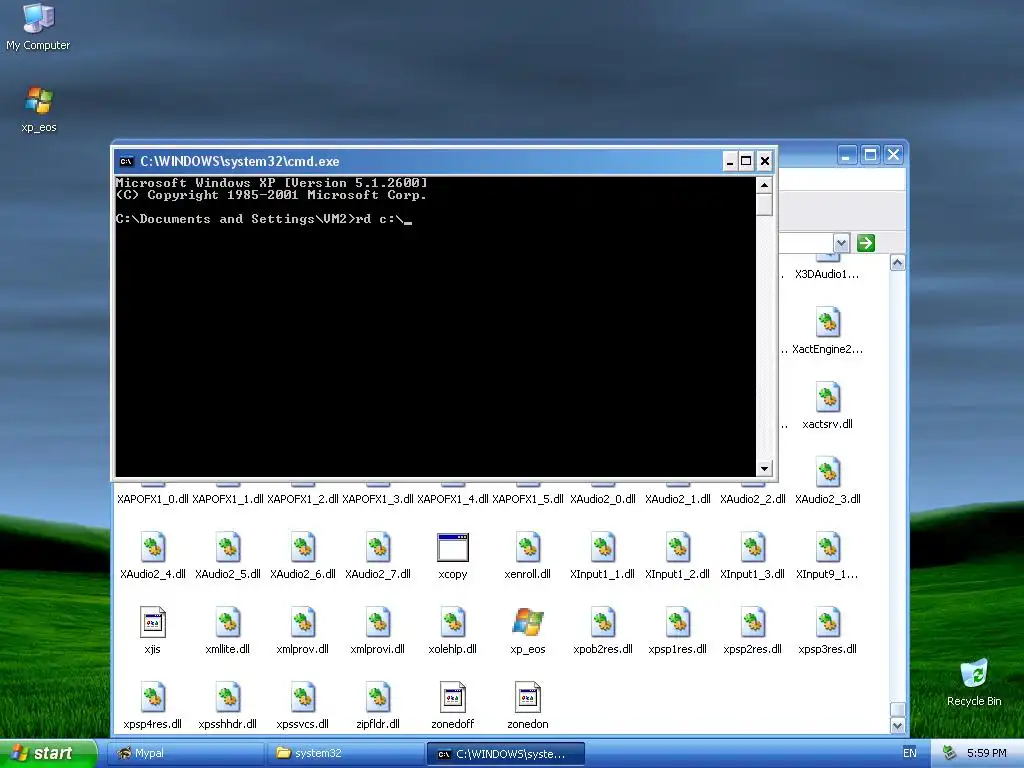
Task: Select xpob2res.dll file icon
Action: pos(603,622)
